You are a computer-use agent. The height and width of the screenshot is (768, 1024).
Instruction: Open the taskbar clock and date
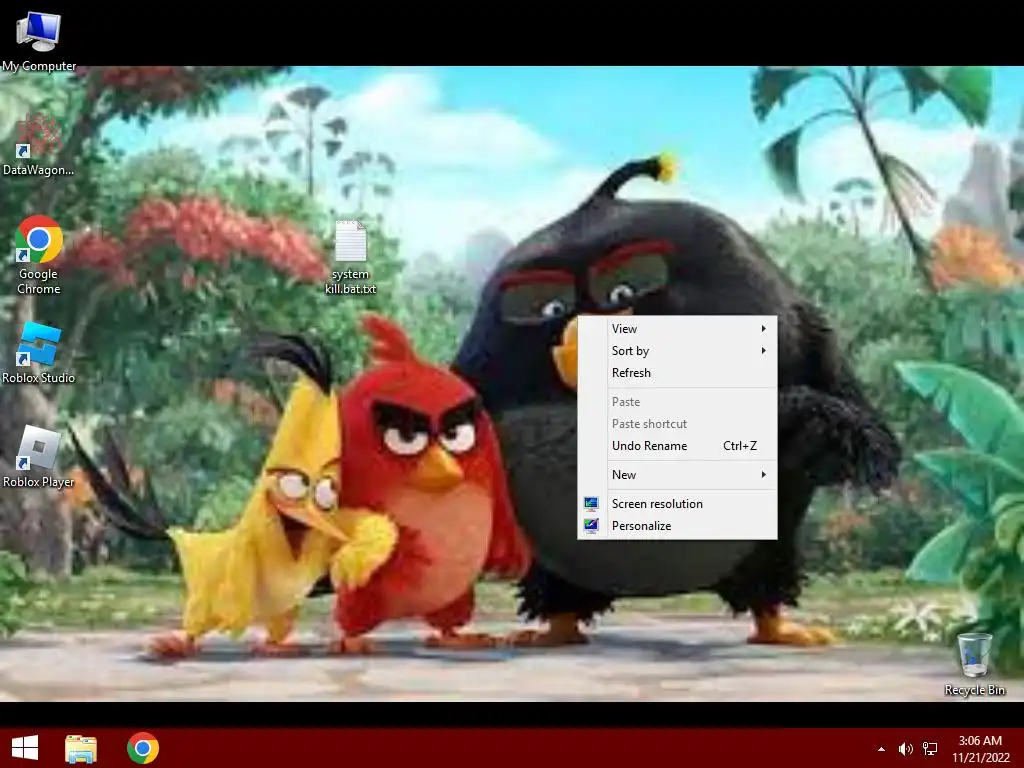[980, 748]
